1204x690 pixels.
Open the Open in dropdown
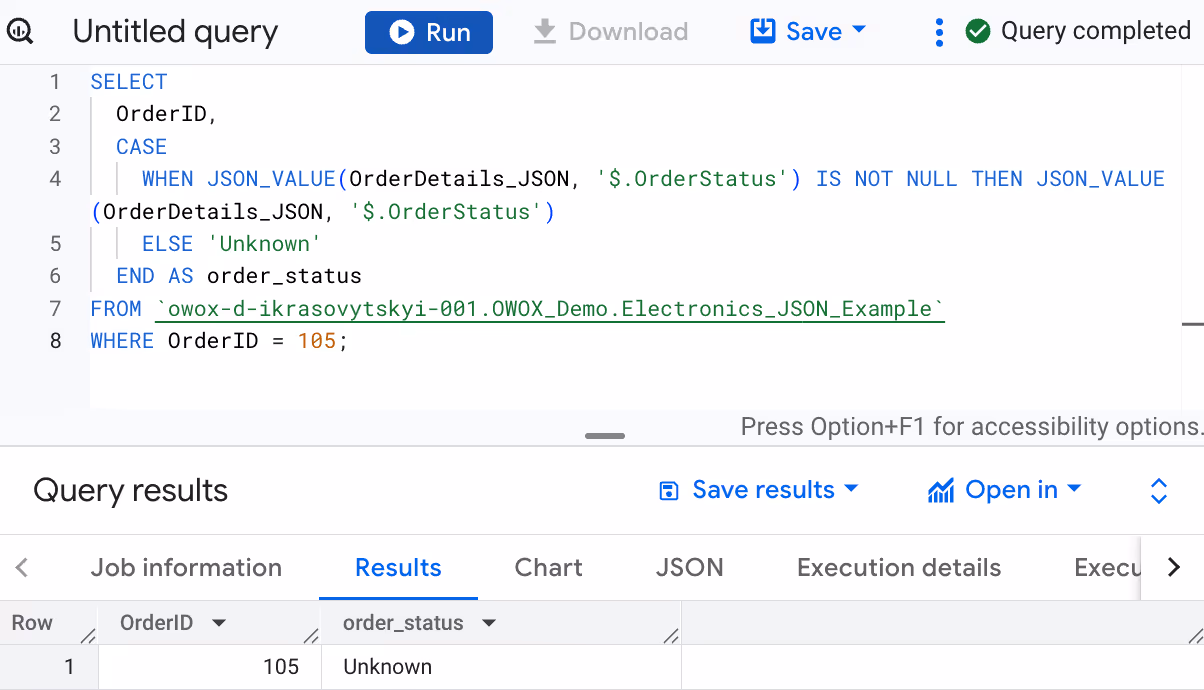pos(1005,490)
